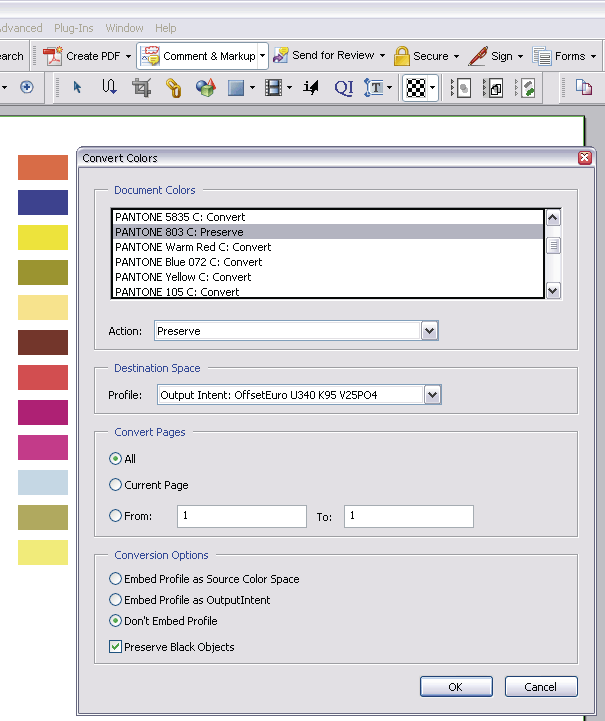This screenshot has height=721, width=605.
Task: Choose Embed Profile as OutputIntent
Action: tap(115, 600)
